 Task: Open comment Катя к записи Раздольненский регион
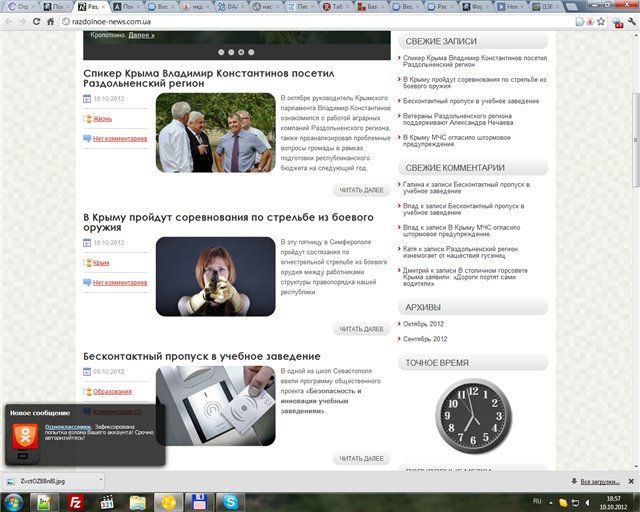click(460, 252)
